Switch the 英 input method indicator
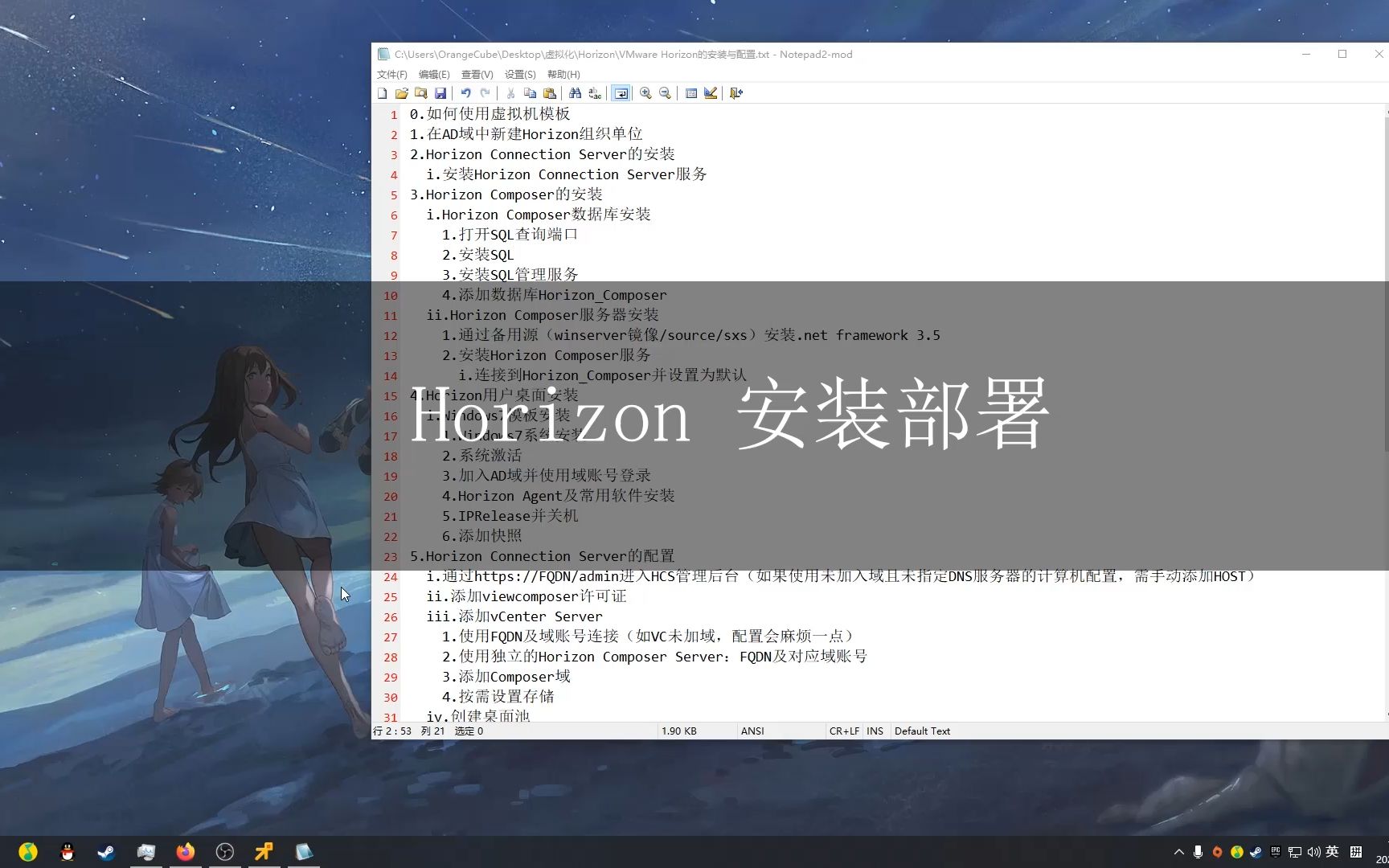The image size is (1389, 868). click(x=1332, y=852)
